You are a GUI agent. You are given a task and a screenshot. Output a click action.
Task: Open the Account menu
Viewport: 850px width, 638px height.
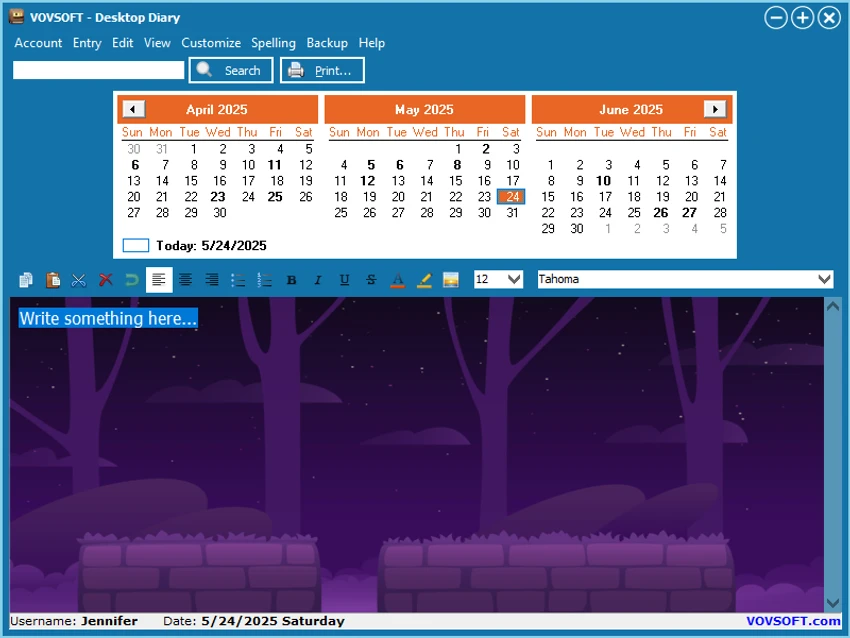click(38, 43)
